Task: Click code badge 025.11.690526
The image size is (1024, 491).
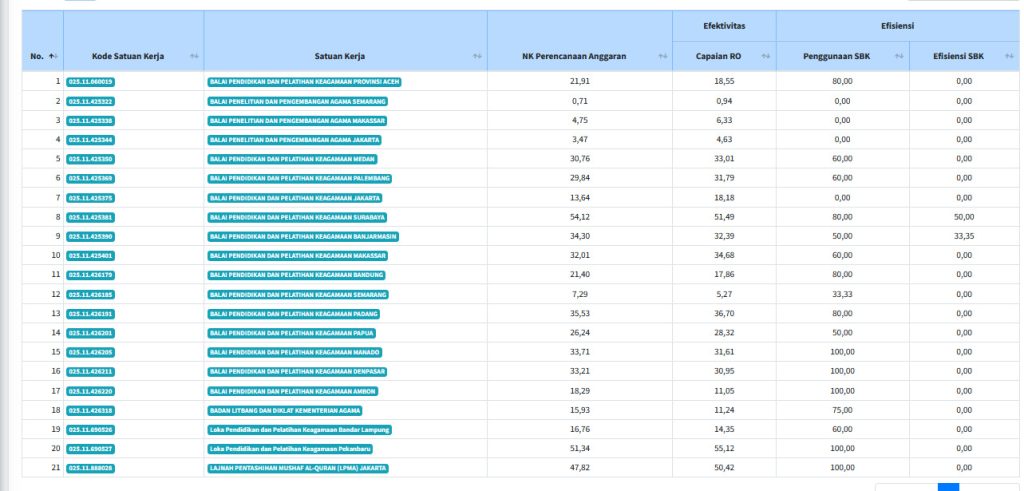Action: 91,430
